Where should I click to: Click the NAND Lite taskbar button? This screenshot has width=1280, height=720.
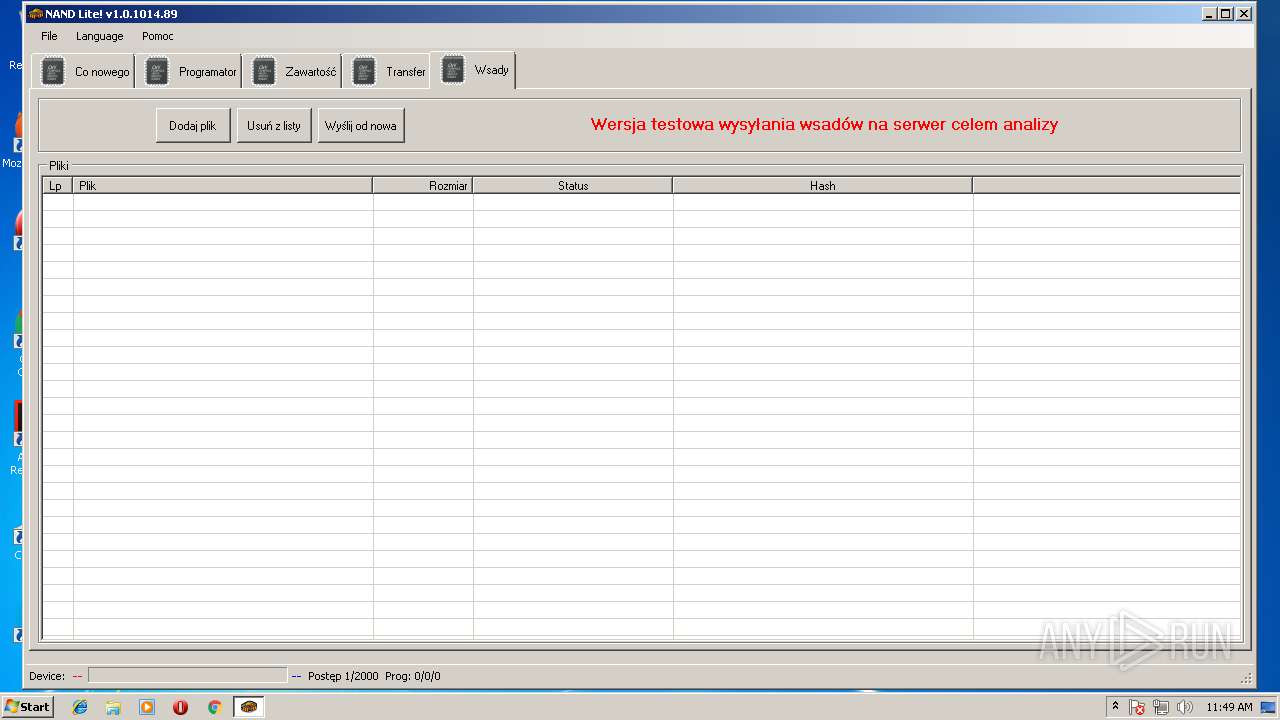(248, 707)
